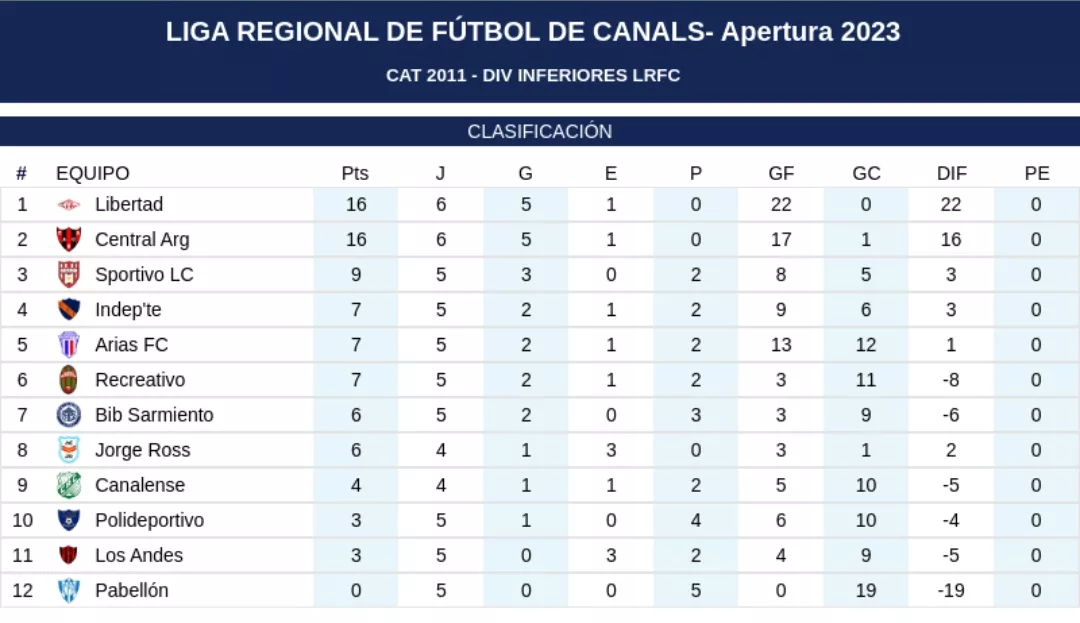Open the Libertad team name link
This screenshot has width=1080, height=623.
click(129, 205)
